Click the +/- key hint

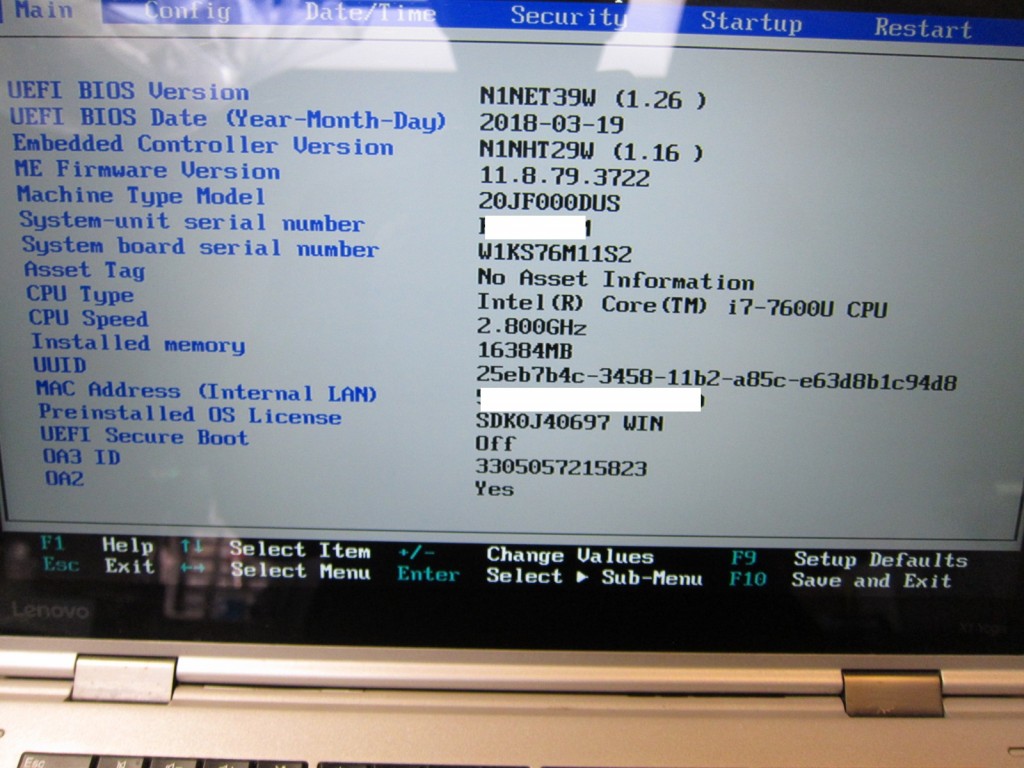coord(416,552)
